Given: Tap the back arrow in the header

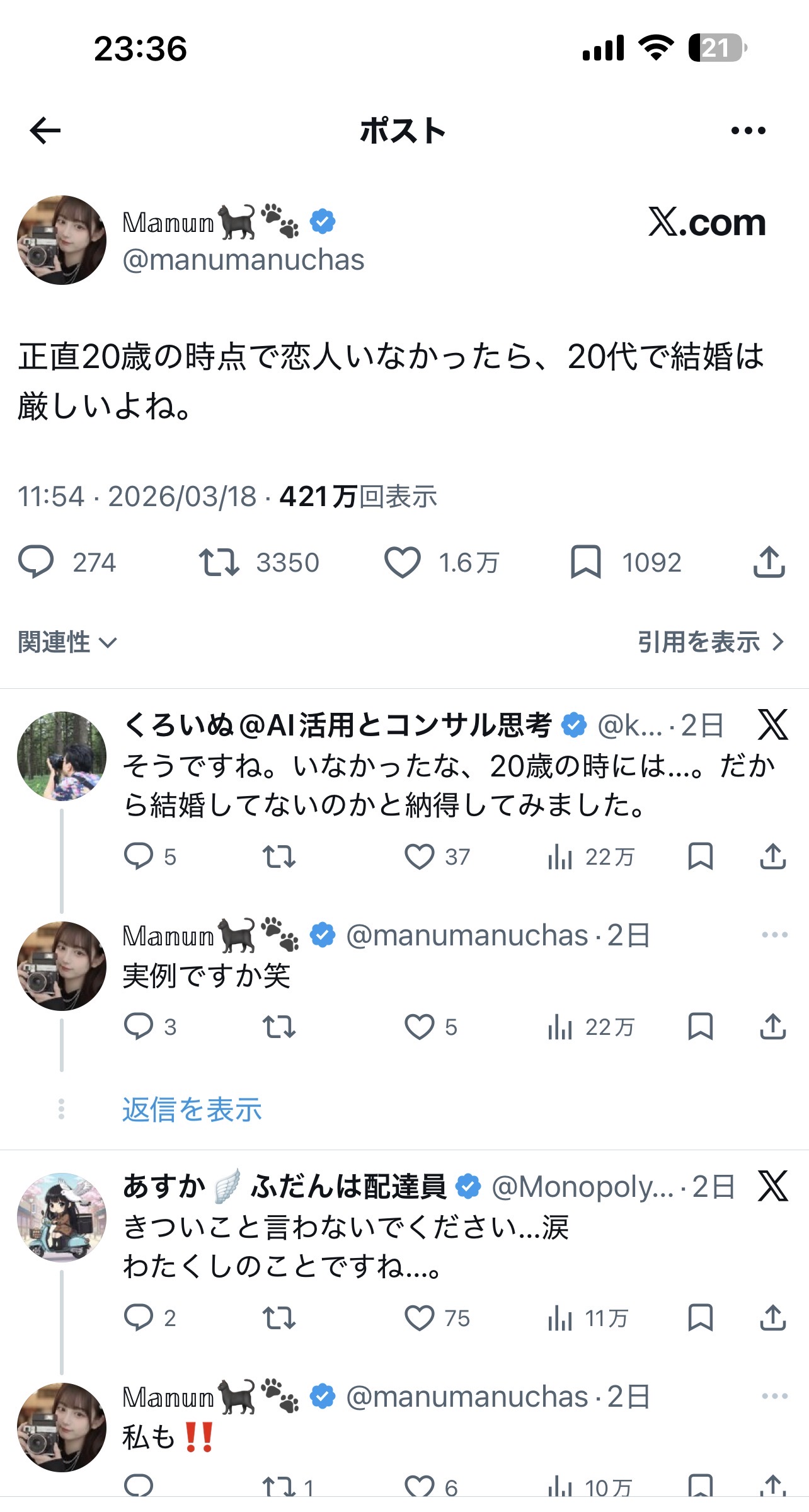Looking at the screenshot, I should pos(45,130).
